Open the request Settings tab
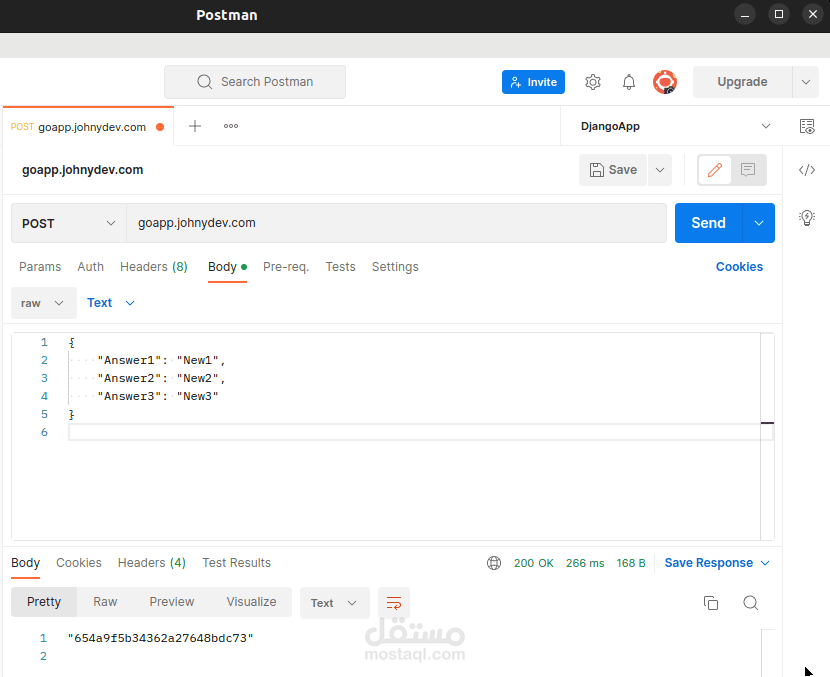The height and width of the screenshot is (677, 830). pyautogui.click(x=395, y=267)
